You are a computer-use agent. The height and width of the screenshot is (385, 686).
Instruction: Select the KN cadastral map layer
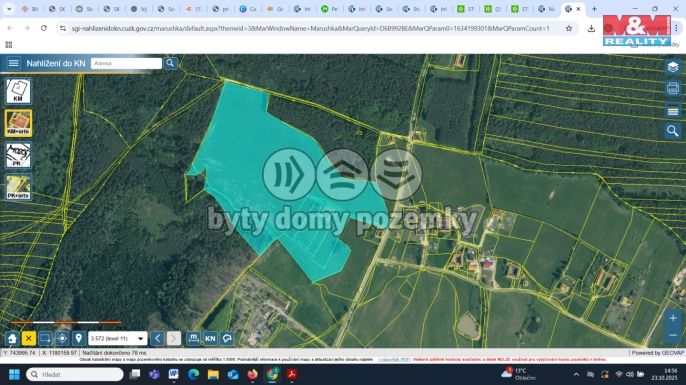point(18,91)
